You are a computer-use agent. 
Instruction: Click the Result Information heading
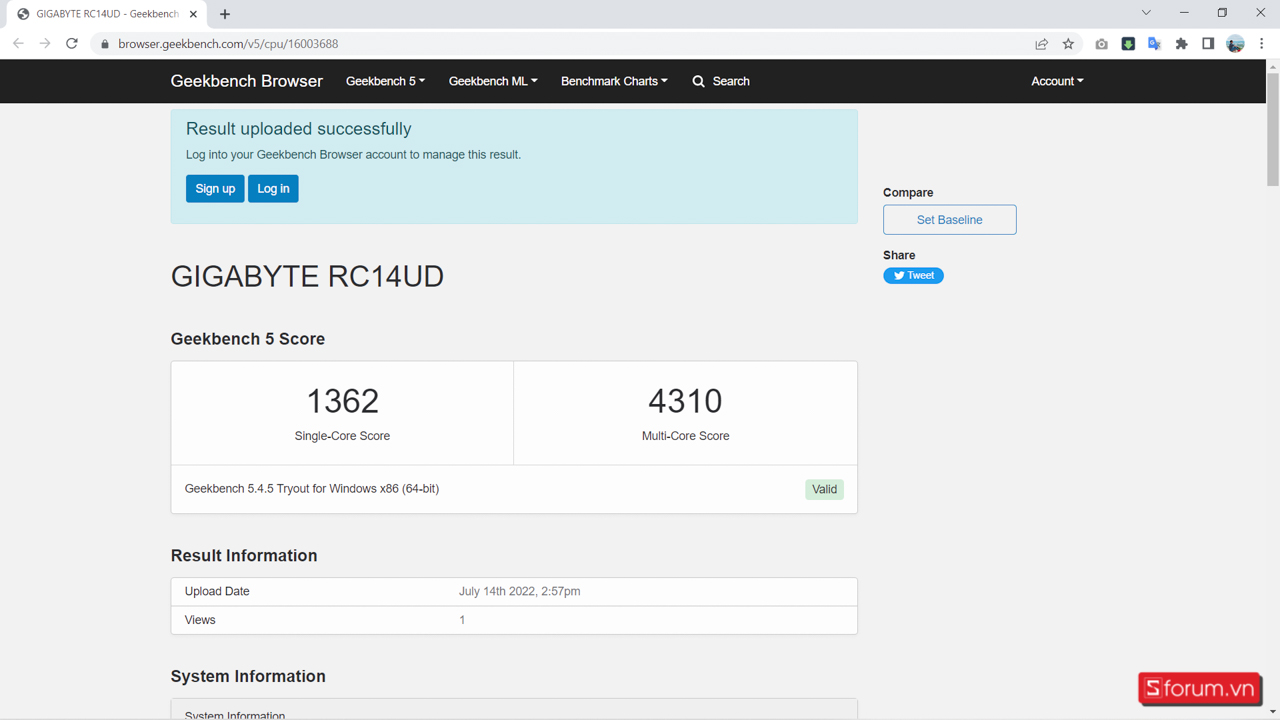click(244, 556)
